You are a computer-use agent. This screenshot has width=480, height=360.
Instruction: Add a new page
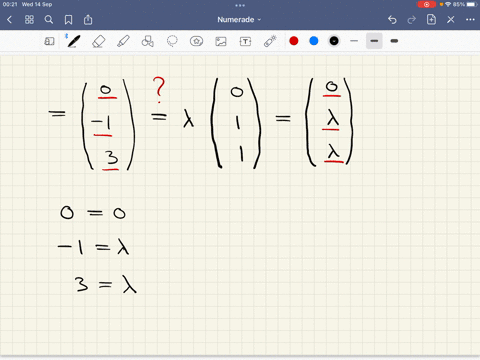pyautogui.click(x=431, y=19)
